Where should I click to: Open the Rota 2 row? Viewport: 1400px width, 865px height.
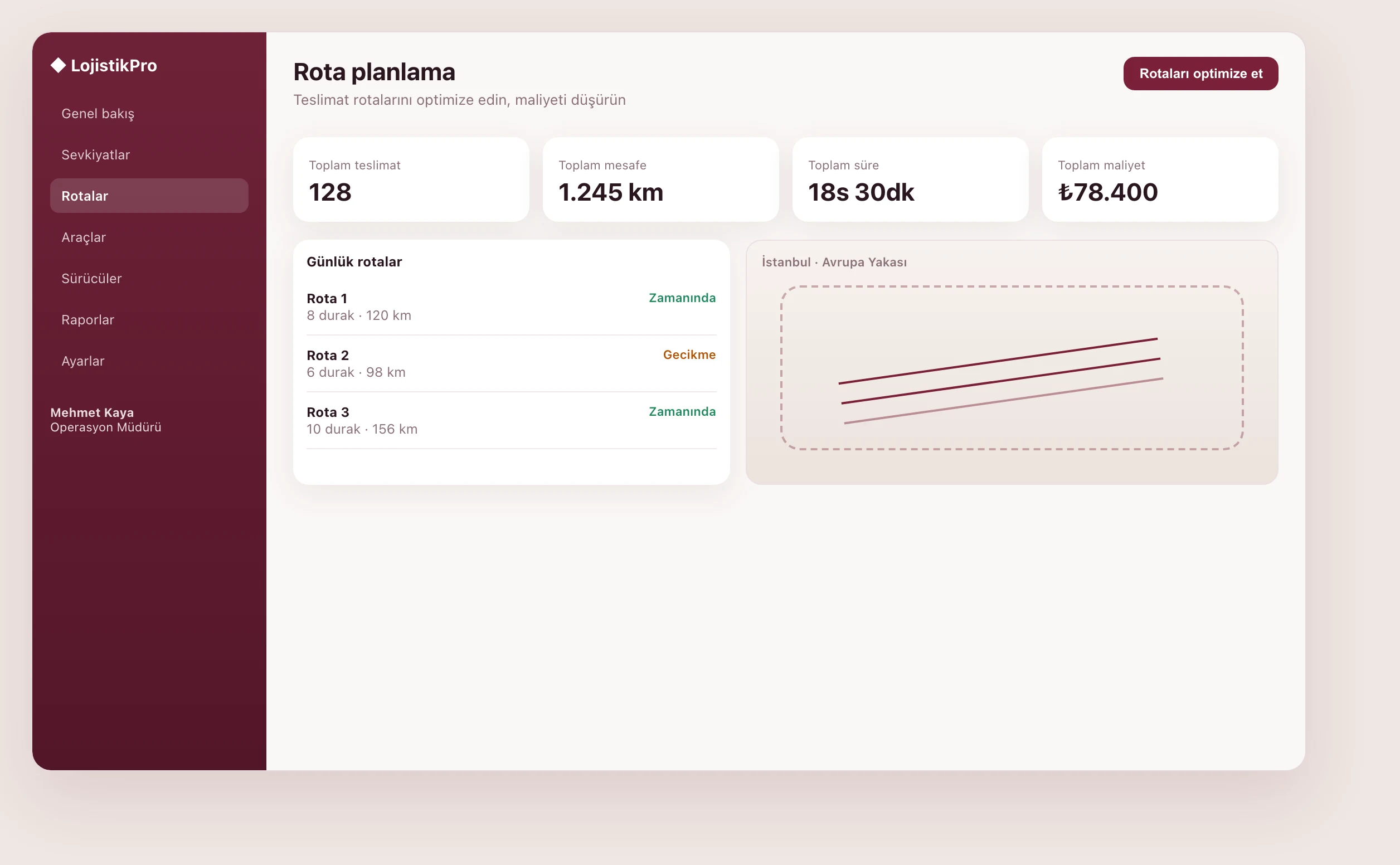click(511, 363)
